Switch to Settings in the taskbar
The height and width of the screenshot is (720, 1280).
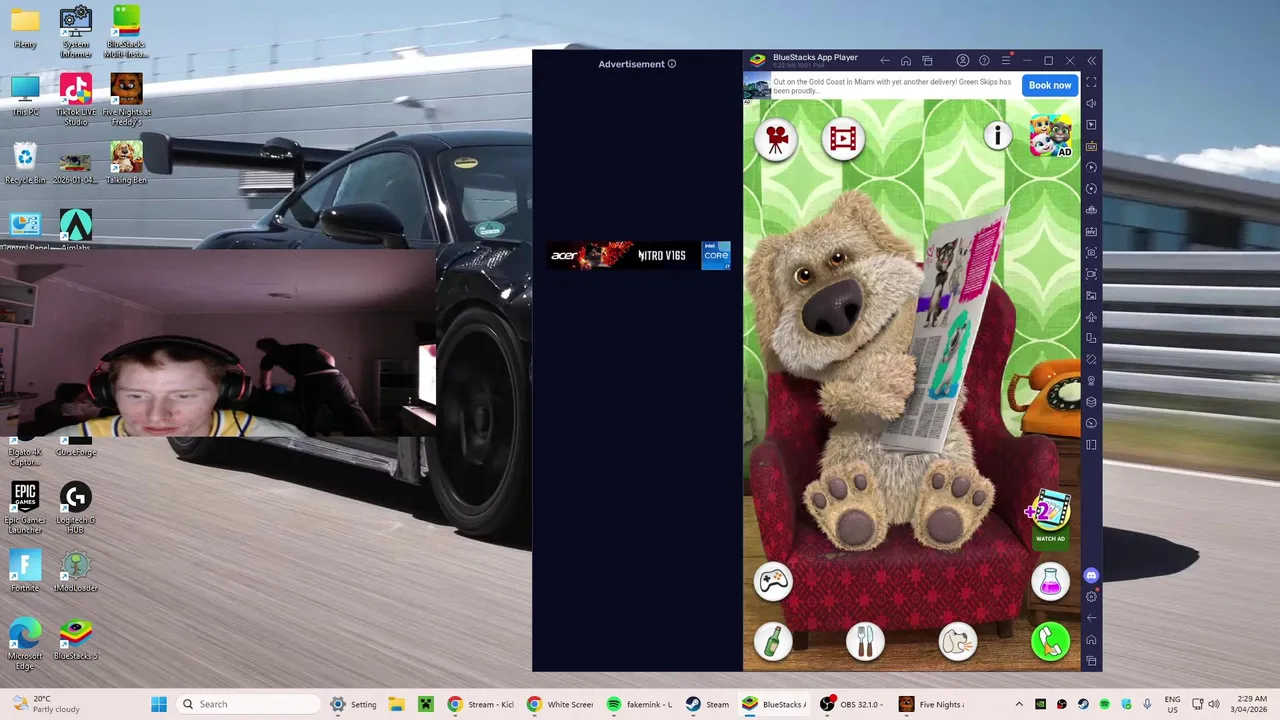click(x=354, y=704)
